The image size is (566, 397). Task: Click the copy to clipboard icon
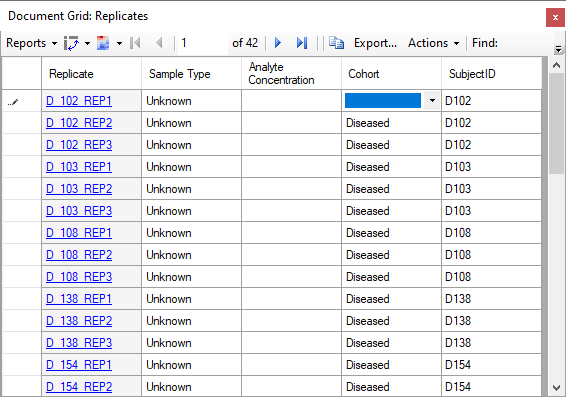[336, 43]
